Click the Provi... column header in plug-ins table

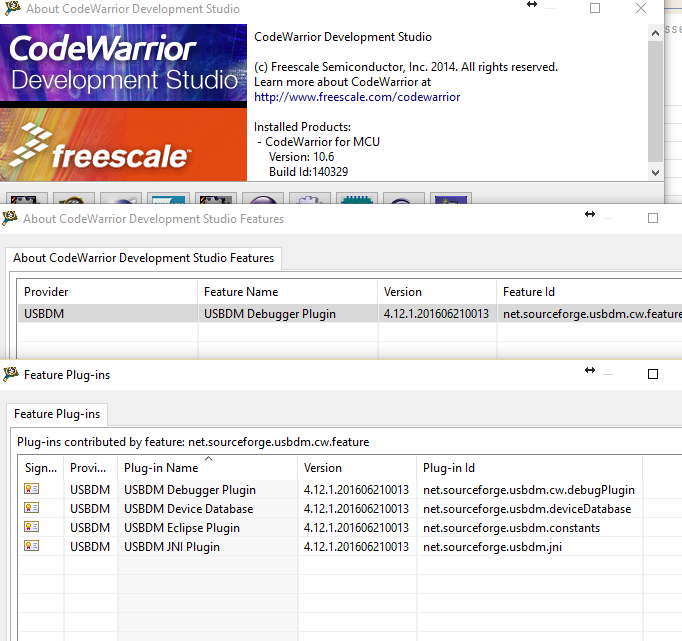point(90,468)
